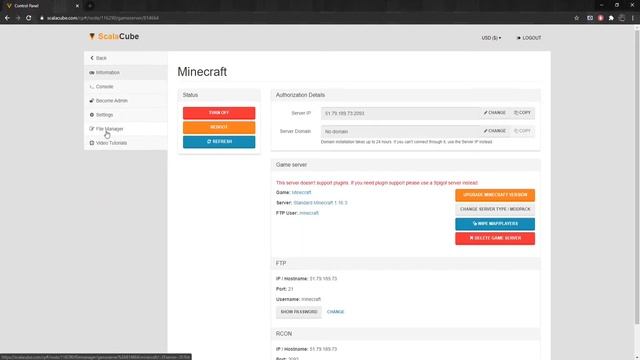This screenshot has height=360, width=640.
Task: Bookmark this page with star icon
Action: click(576, 18)
